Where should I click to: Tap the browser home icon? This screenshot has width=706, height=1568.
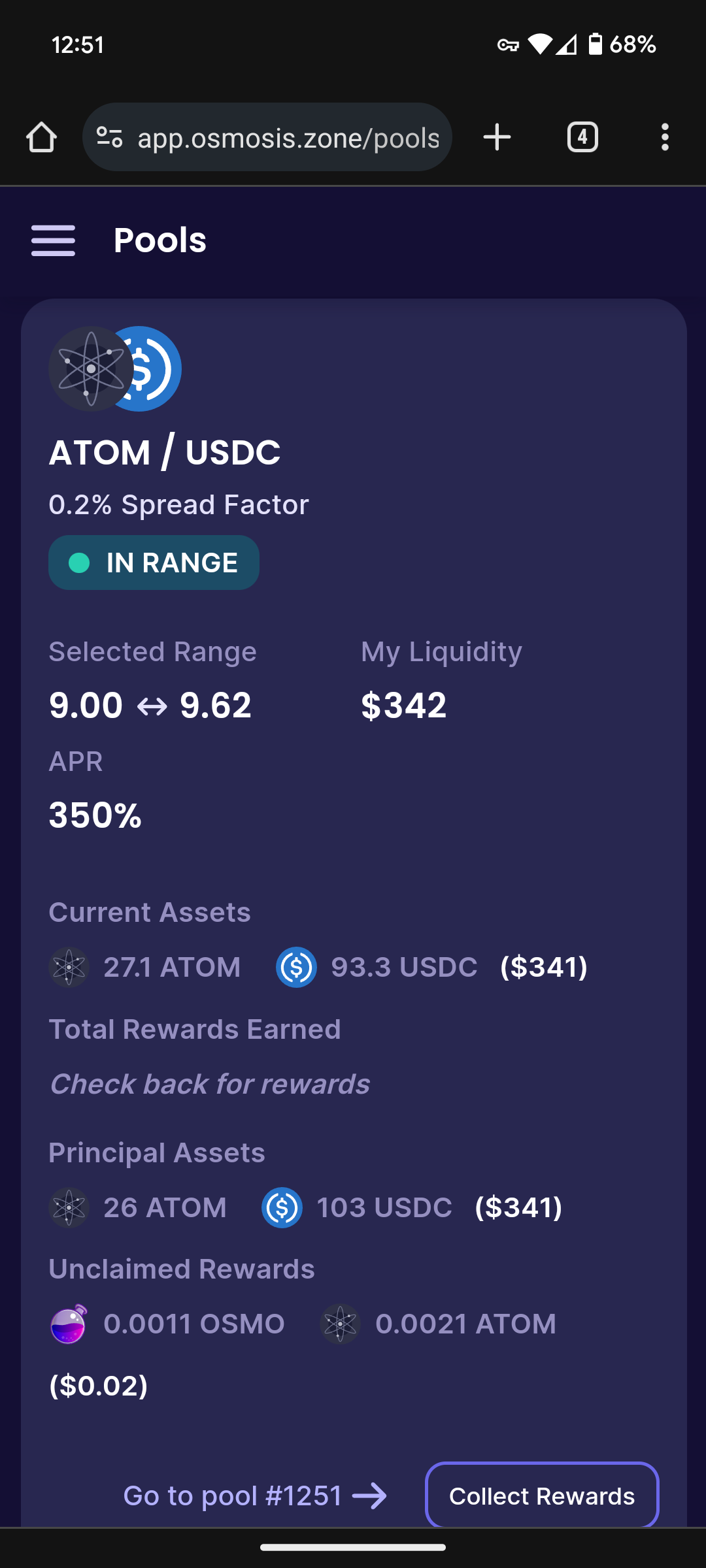(x=41, y=137)
